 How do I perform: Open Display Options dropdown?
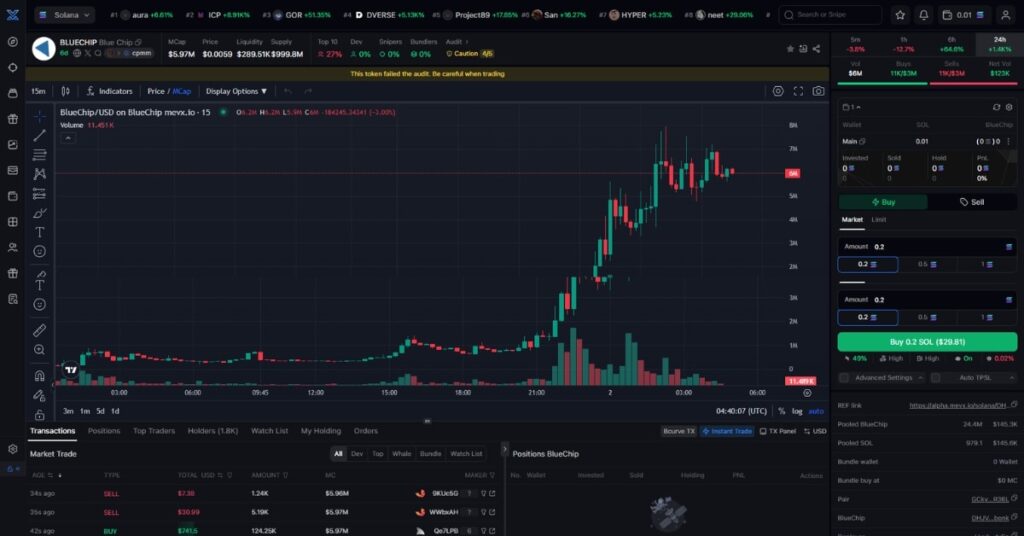coord(236,91)
